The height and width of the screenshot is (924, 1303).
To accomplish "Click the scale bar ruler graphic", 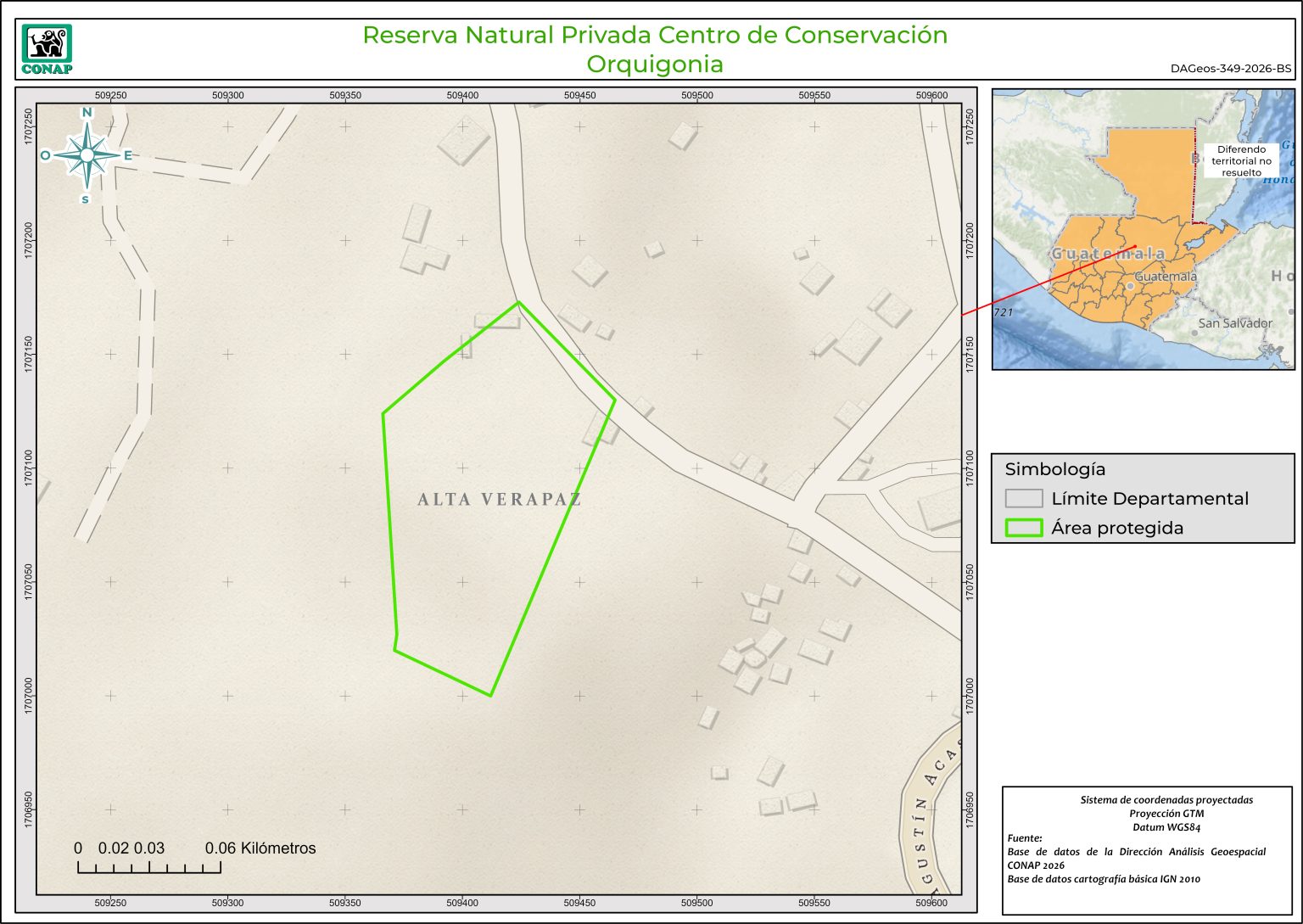I will (149, 867).
